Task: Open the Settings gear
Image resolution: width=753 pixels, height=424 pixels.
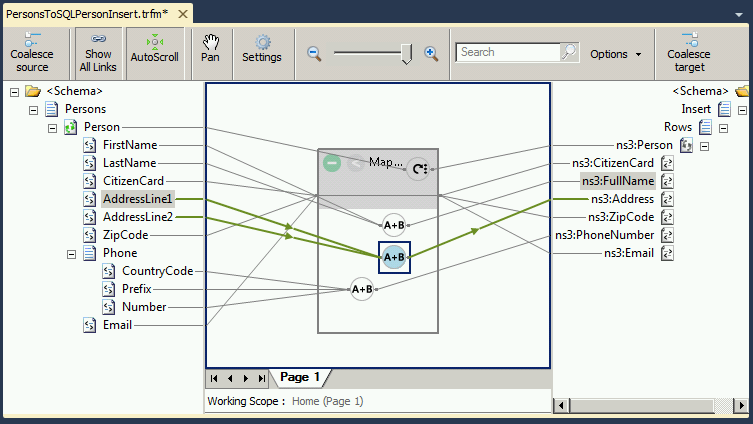Action: (262, 42)
